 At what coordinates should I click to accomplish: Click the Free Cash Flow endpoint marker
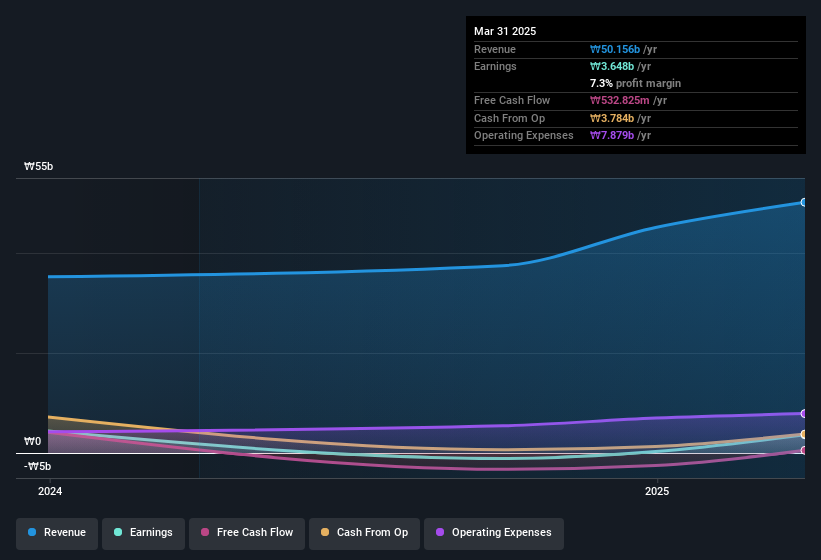click(x=804, y=450)
